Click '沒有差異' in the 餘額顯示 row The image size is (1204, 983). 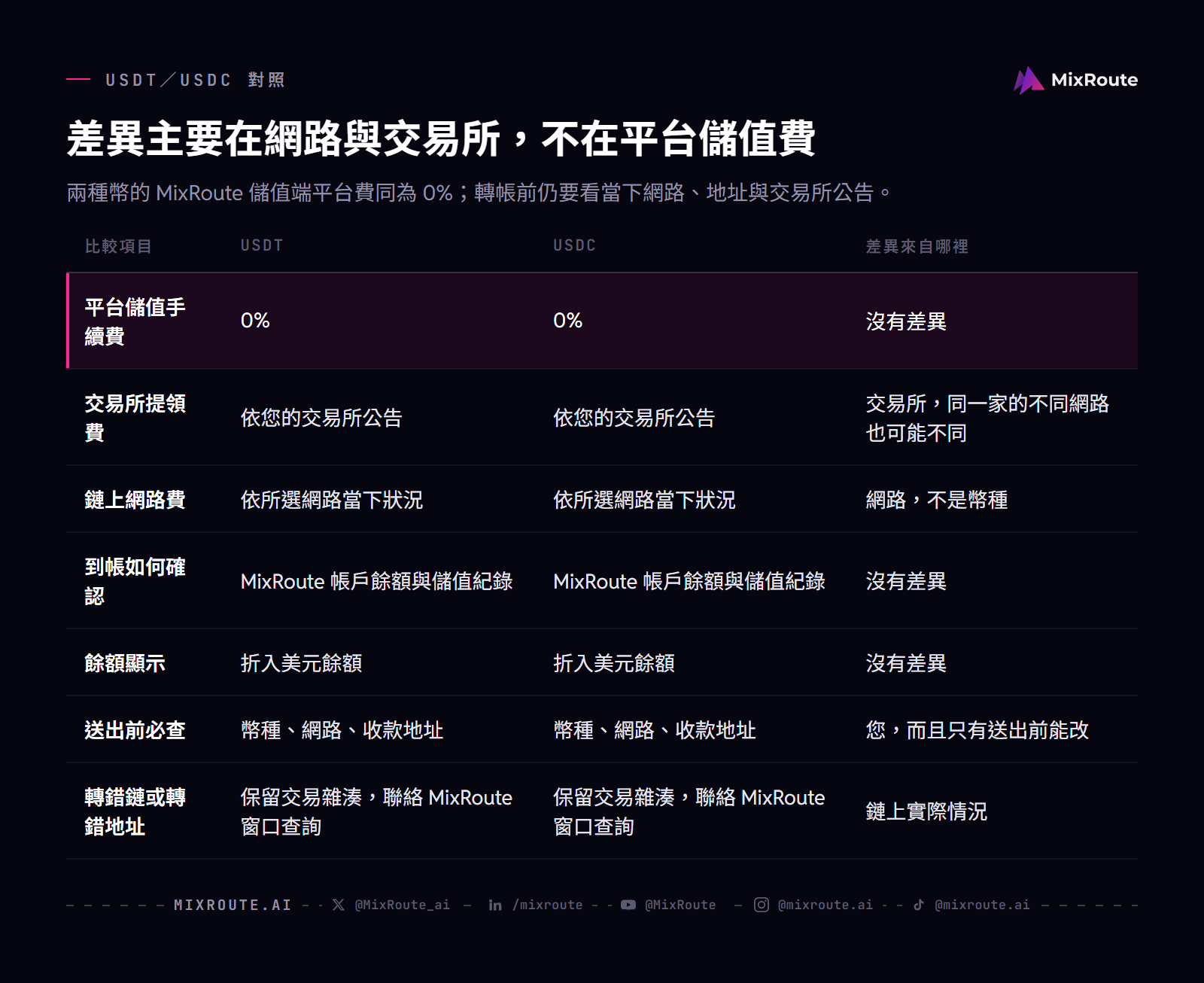point(906,663)
